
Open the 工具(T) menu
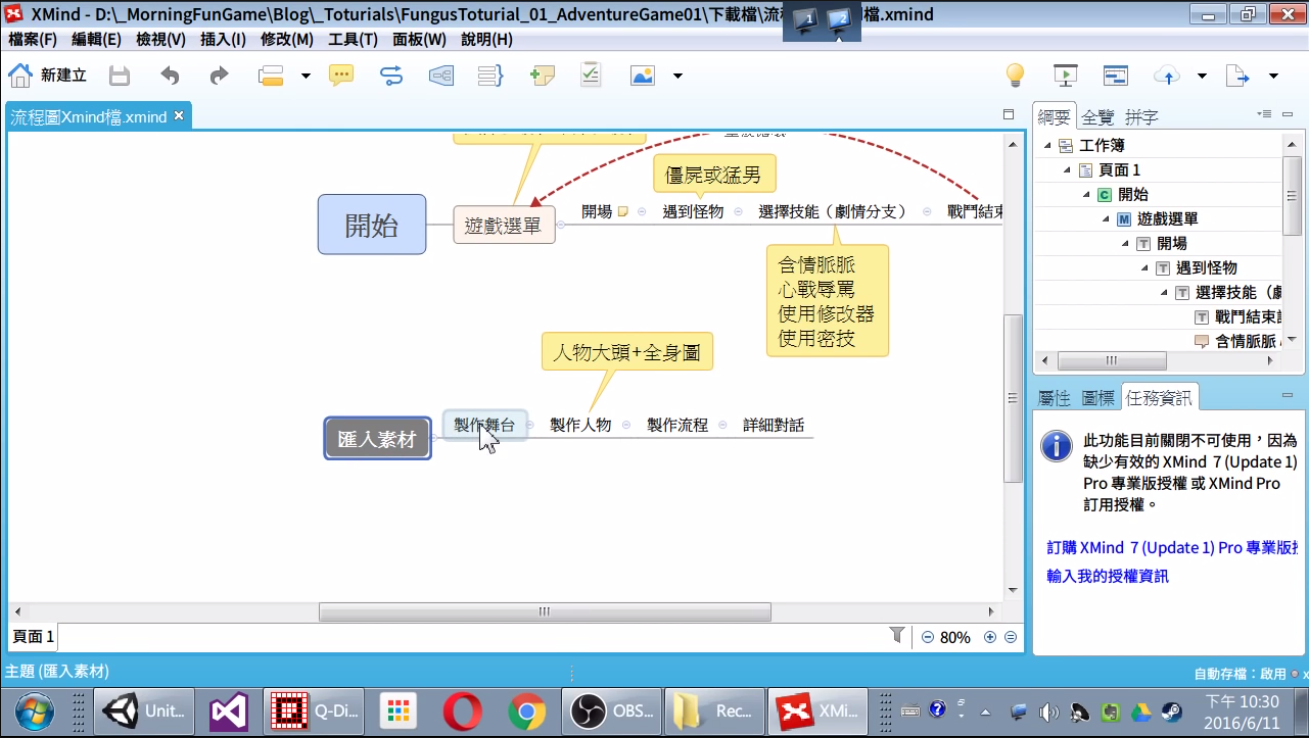(353, 39)
